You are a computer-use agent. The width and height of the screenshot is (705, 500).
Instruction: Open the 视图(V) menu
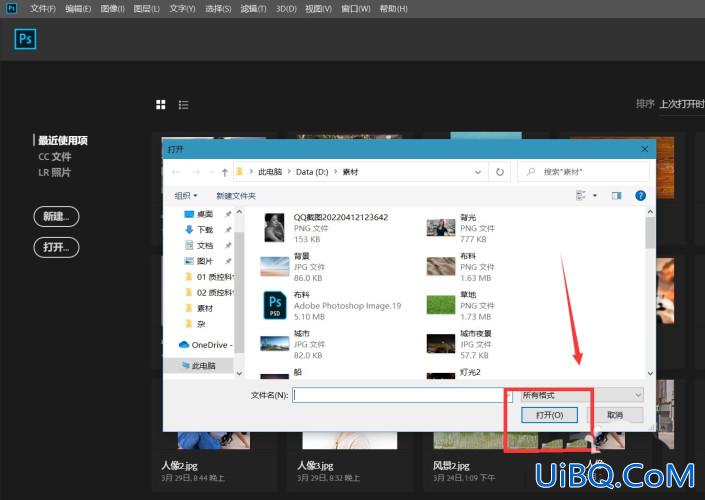coord(318,9)
